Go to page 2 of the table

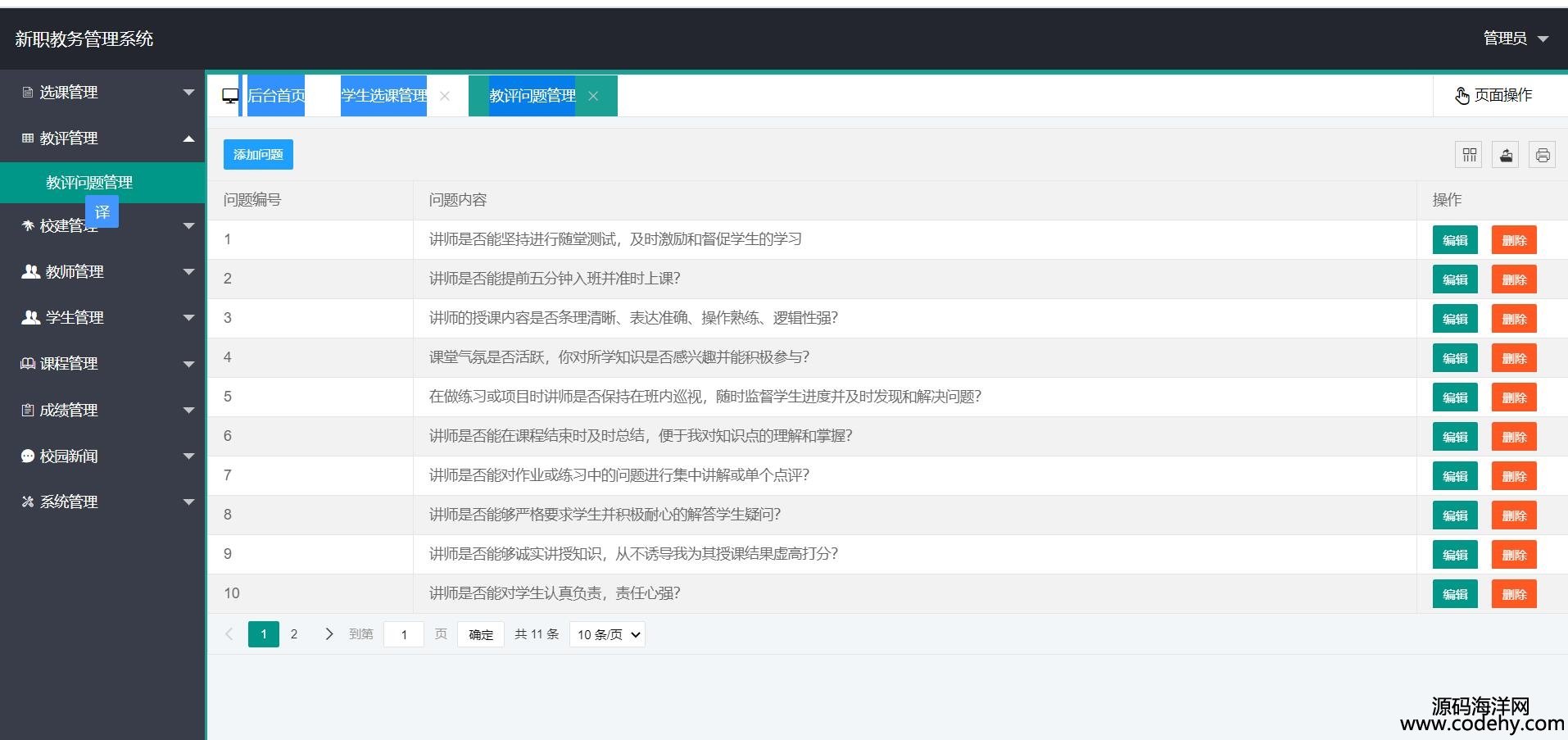tap(294, 634)
